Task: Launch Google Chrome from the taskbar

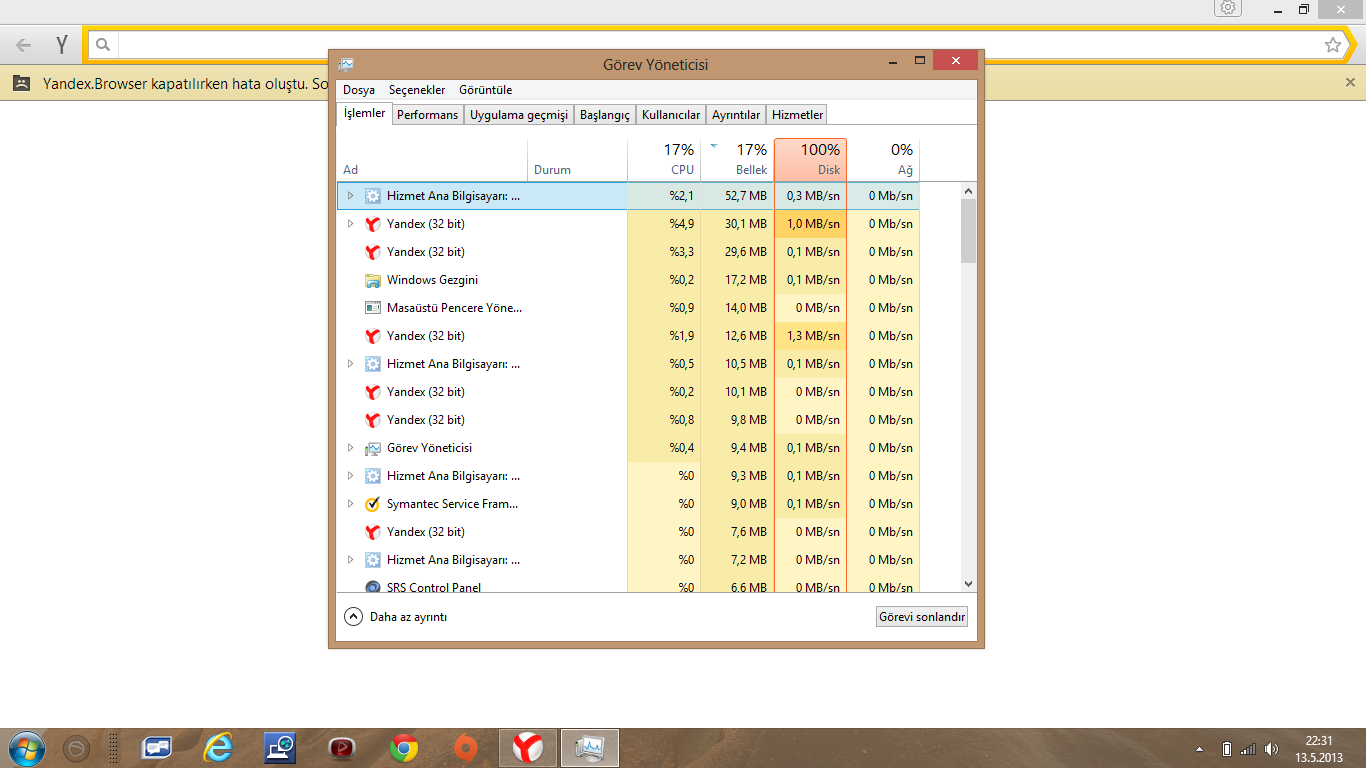Action: 404,748
